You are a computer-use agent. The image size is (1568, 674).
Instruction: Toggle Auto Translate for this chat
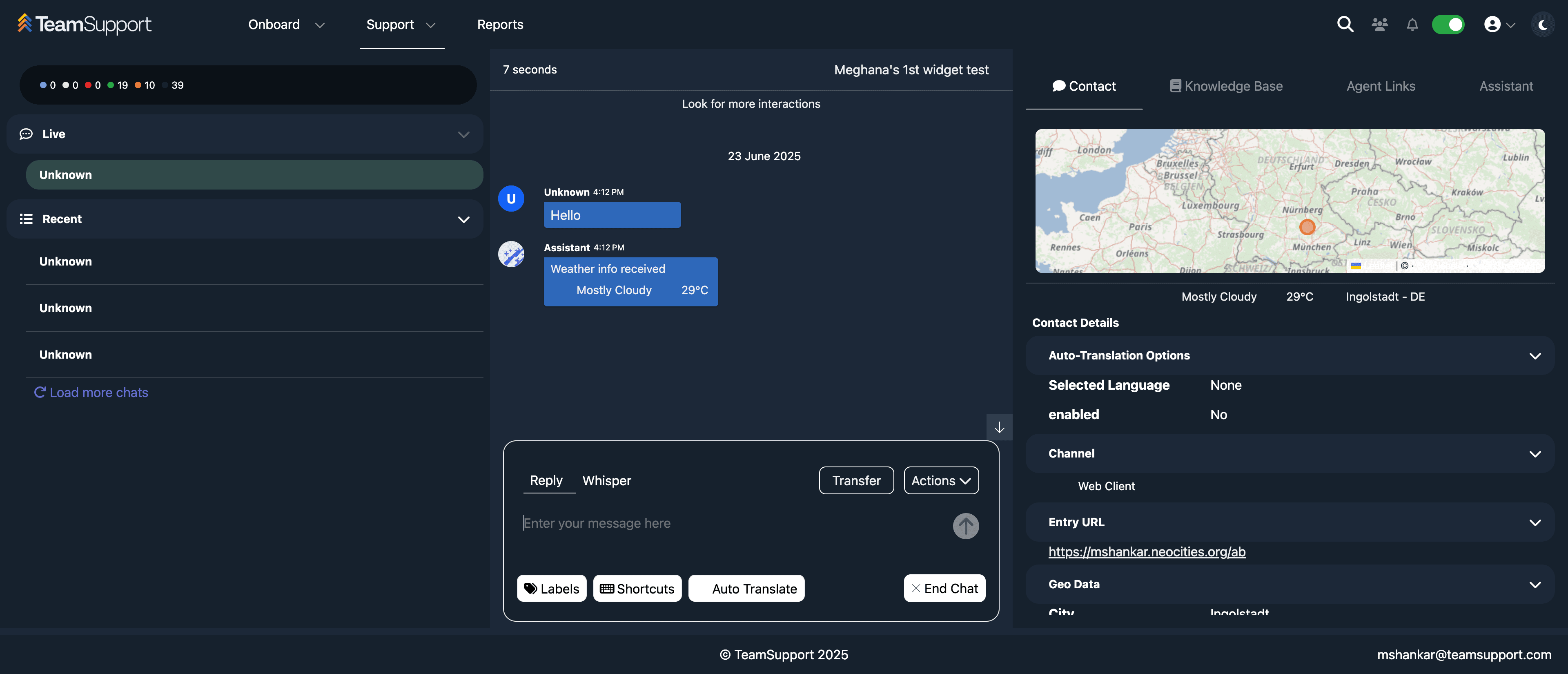[746, 588]
